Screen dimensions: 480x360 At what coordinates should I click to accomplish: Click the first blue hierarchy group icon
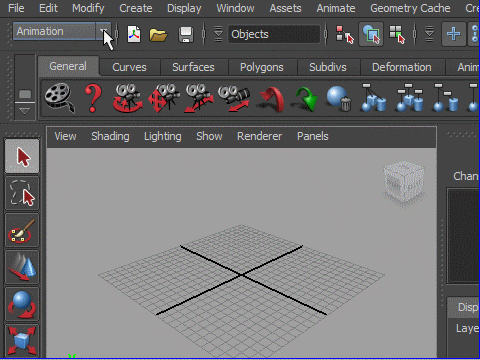[373, 98]
